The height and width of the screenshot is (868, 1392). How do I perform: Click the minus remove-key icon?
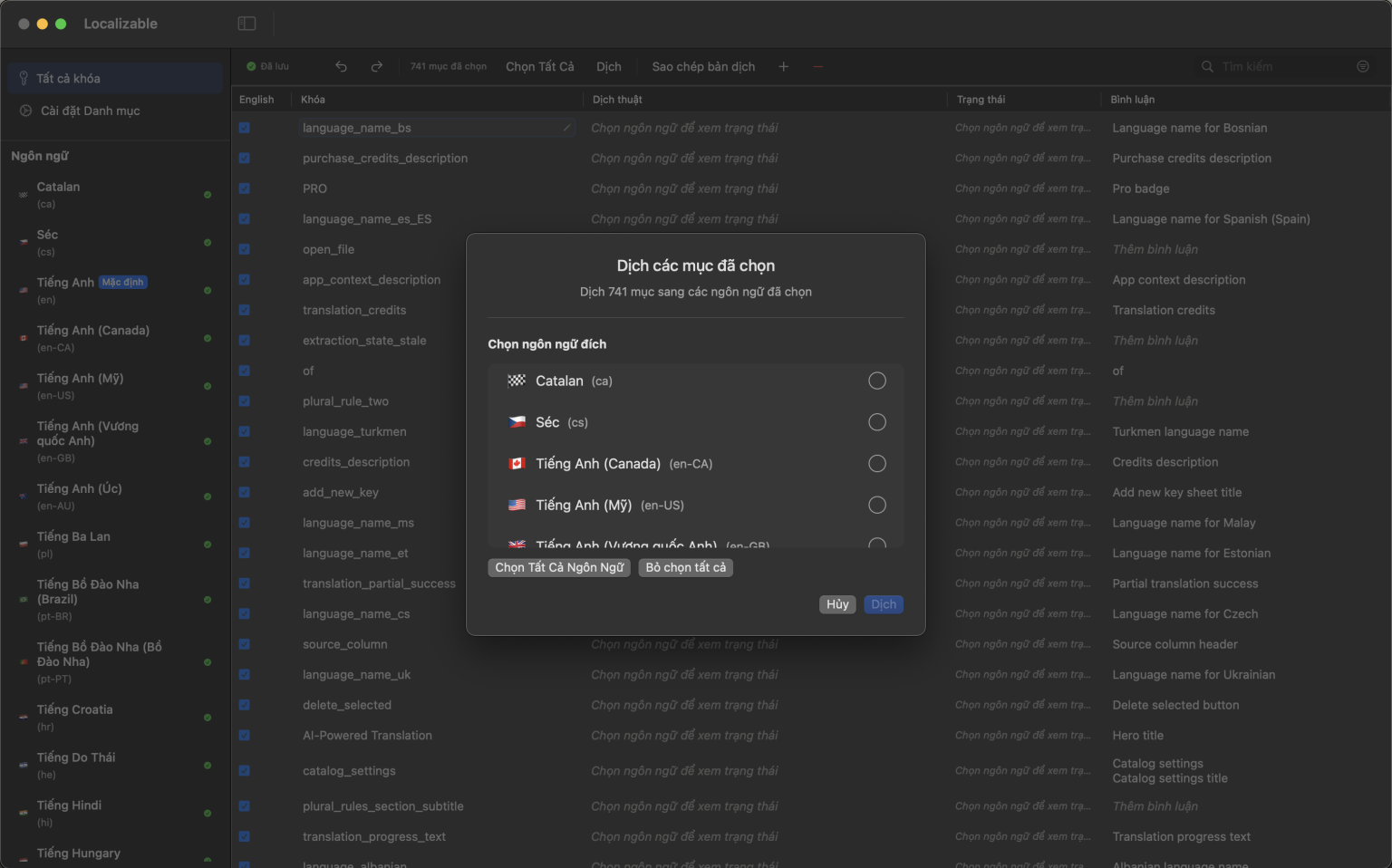818,66
